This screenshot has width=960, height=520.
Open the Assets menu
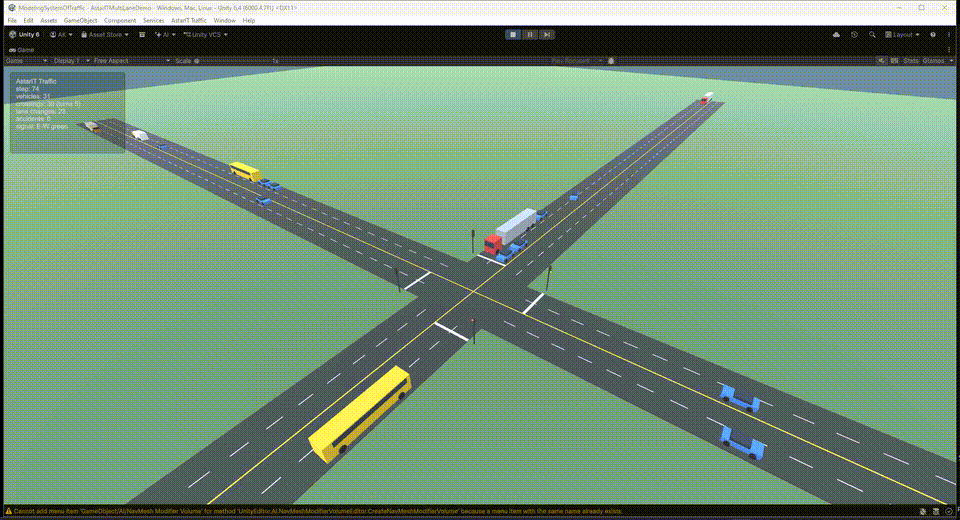coord(48,20)
